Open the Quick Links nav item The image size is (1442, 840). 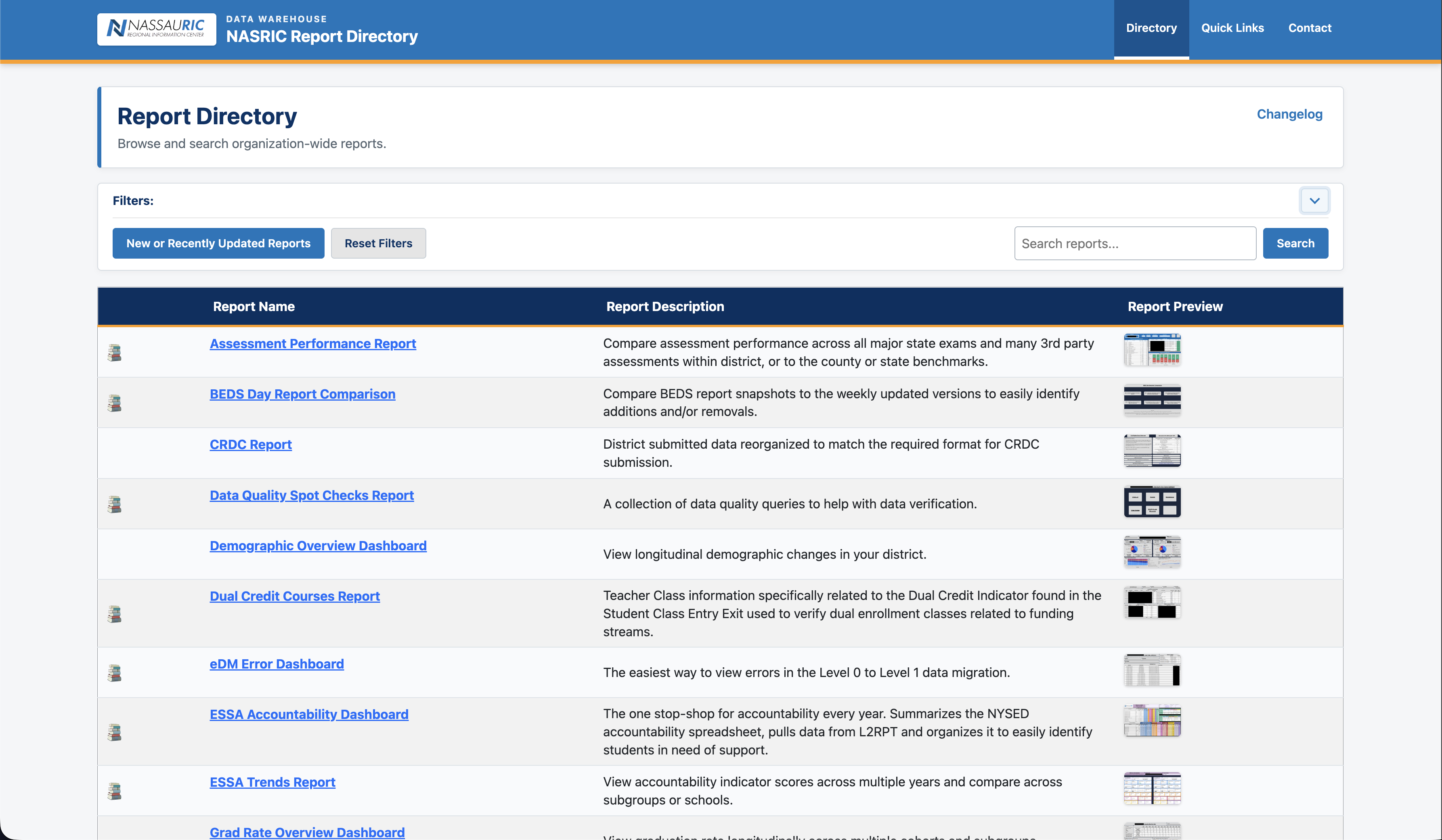pos(1232,28)
